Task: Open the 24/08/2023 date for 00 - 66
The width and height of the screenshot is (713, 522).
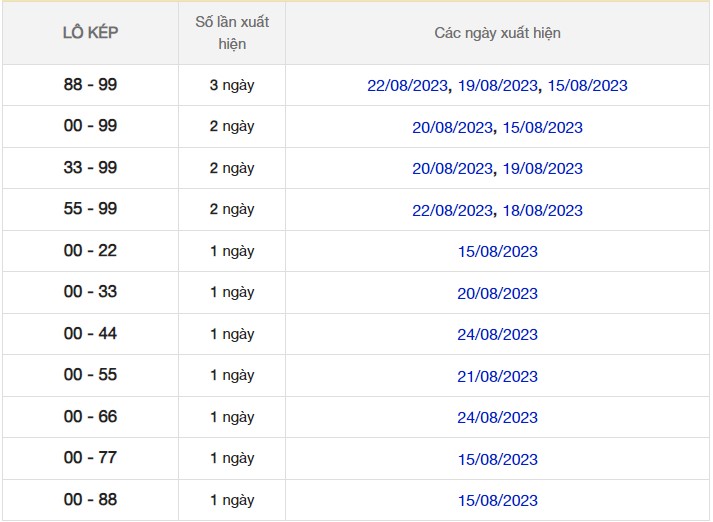Action: pos(498,418)
